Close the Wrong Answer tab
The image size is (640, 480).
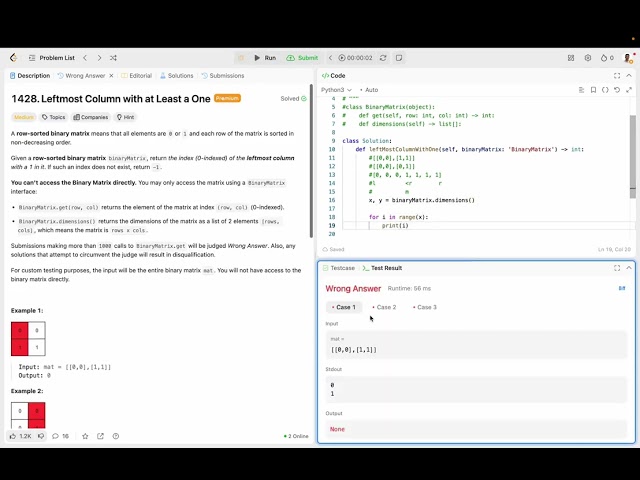tap(111, 76)
